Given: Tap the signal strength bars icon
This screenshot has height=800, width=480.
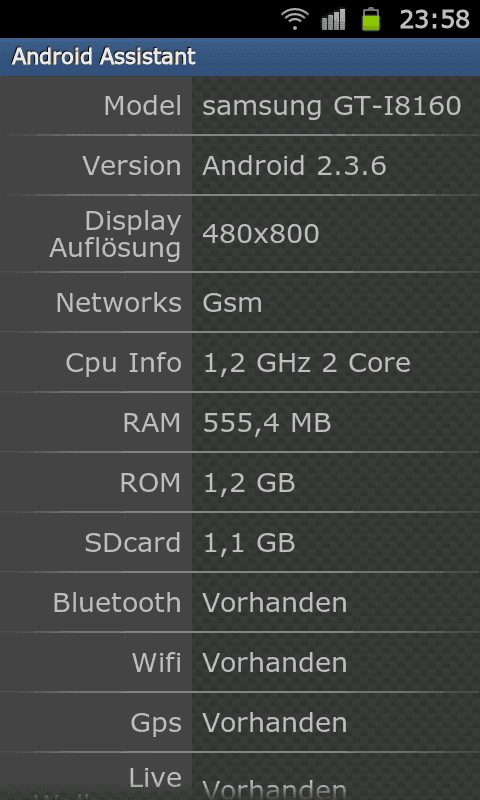Looking at the screenshot, I should point(333,19).
